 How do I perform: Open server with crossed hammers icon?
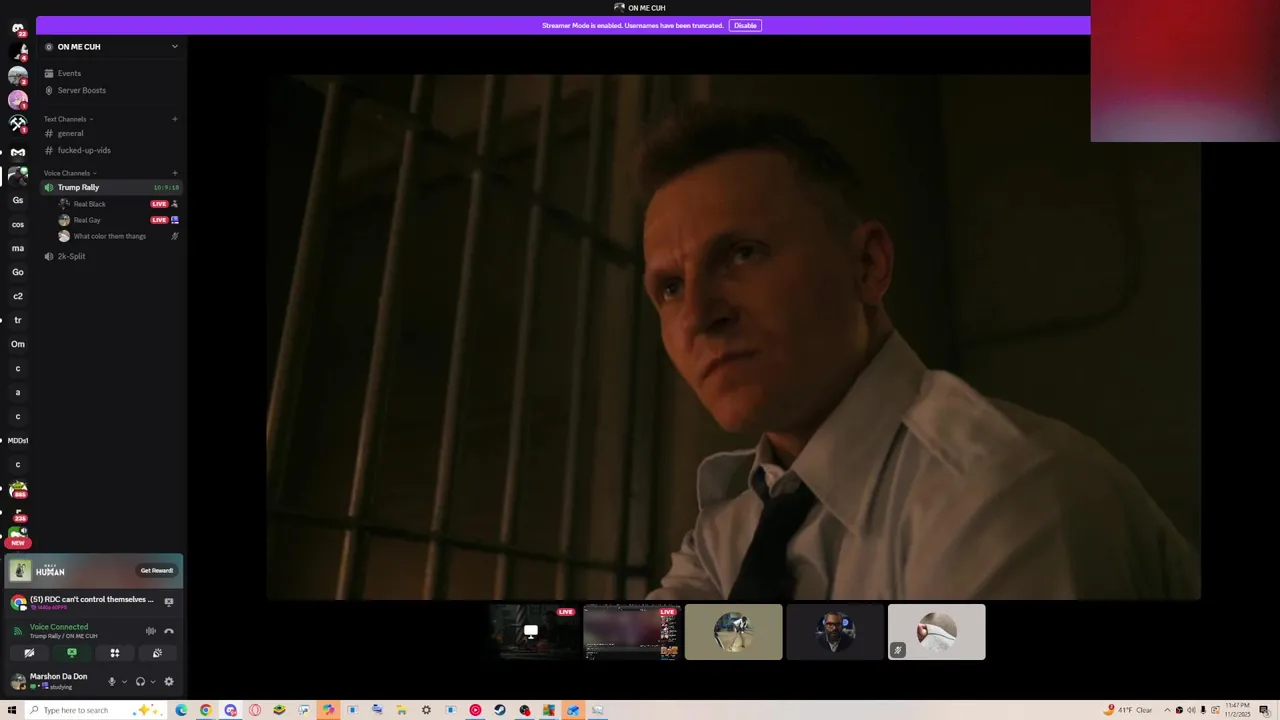click(x=17, y=124)
